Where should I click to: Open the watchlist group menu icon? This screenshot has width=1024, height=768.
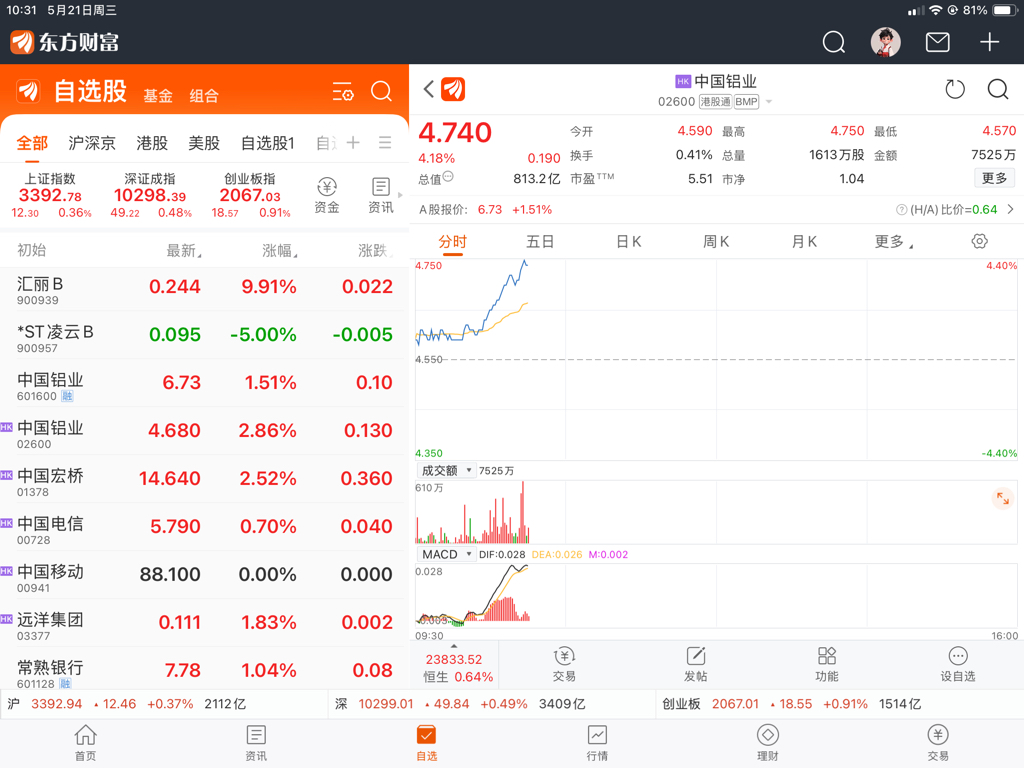[385, 142]
